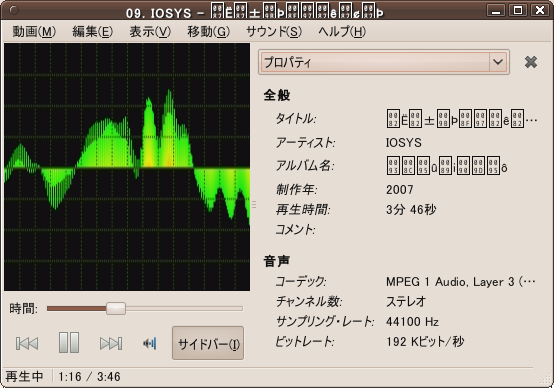Click the volume speaker icon
This screenshot has height=388, width=554.
[x=150, y=343]
